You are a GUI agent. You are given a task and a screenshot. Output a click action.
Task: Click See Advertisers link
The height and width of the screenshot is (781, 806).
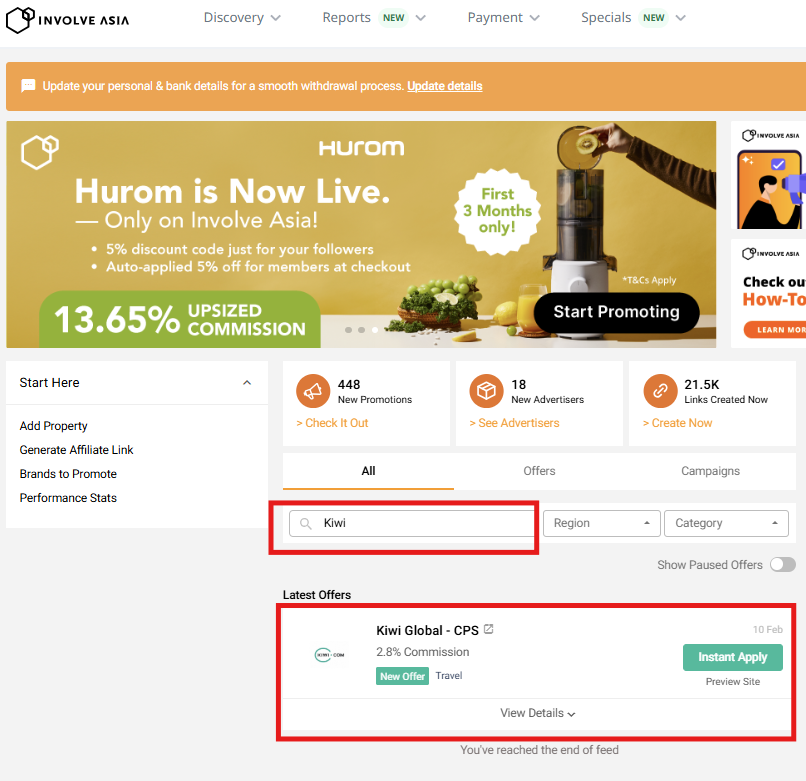click(514, 423)
